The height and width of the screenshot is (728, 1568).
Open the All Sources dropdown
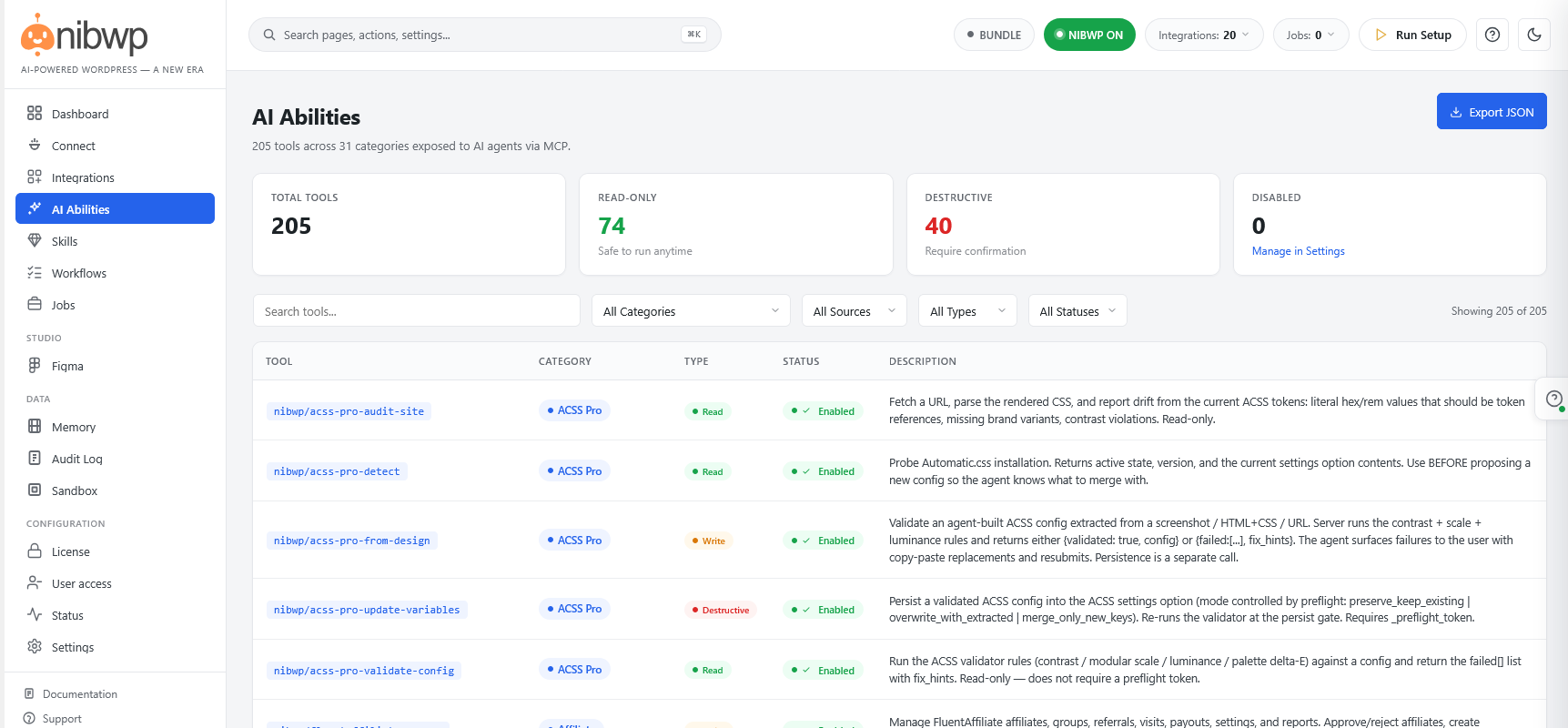tap(855, 311)
